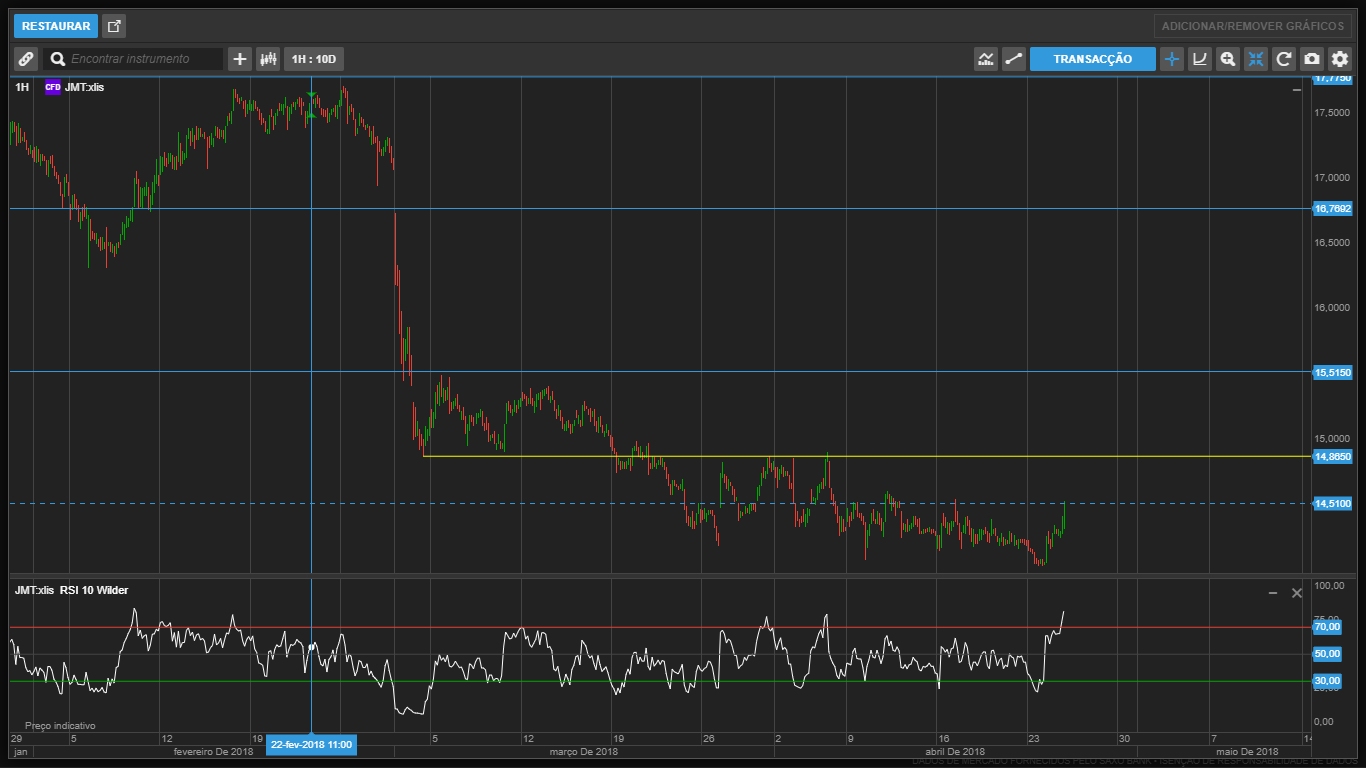Open chart settings via the gear icon

(x=1340, y=59)
